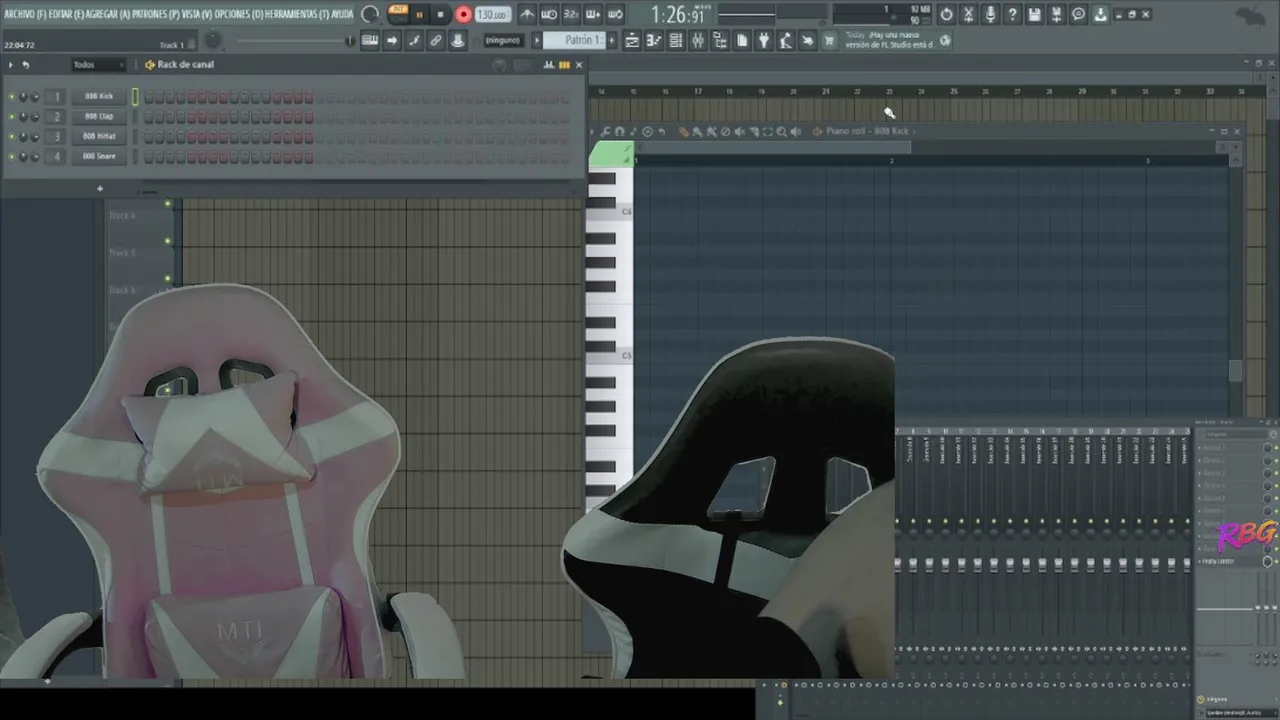
Task: Toggle step/bars view icon in channel rack
Action: click(564, 65)
